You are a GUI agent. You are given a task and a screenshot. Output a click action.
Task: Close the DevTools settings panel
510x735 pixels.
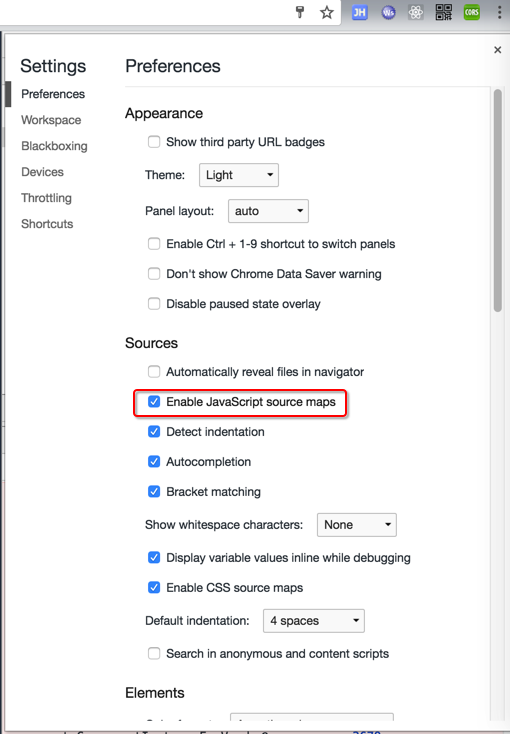(497, 50)
